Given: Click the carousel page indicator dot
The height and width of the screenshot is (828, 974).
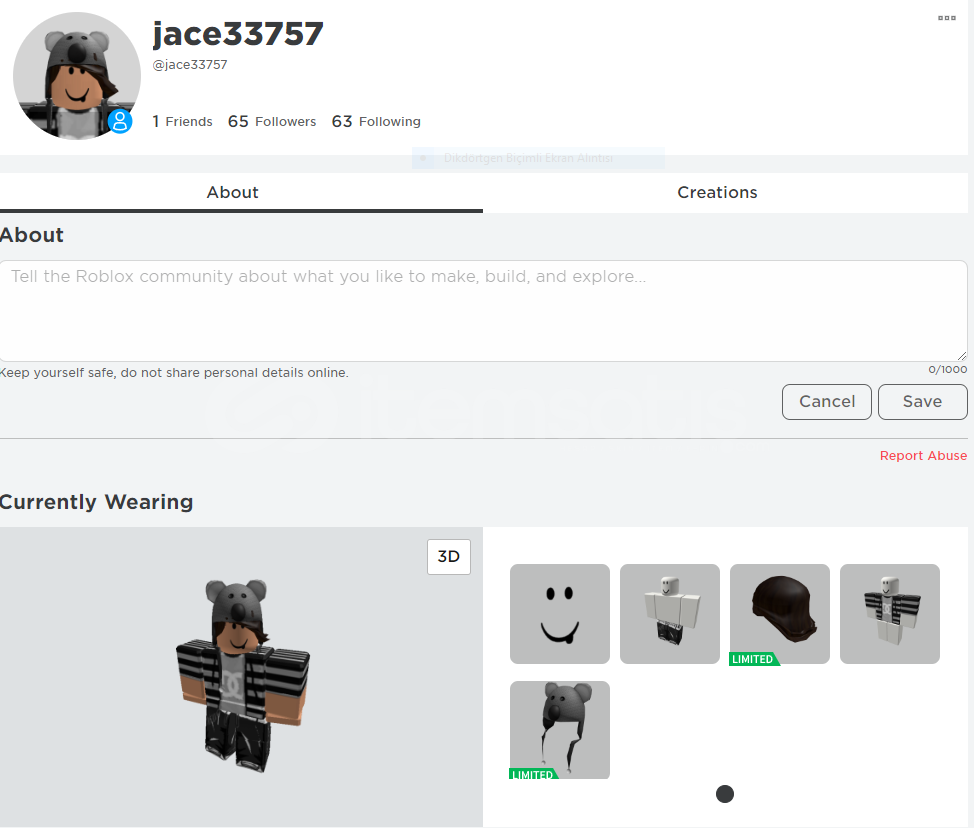Looking at the screenshot, I should pos(725,794).
